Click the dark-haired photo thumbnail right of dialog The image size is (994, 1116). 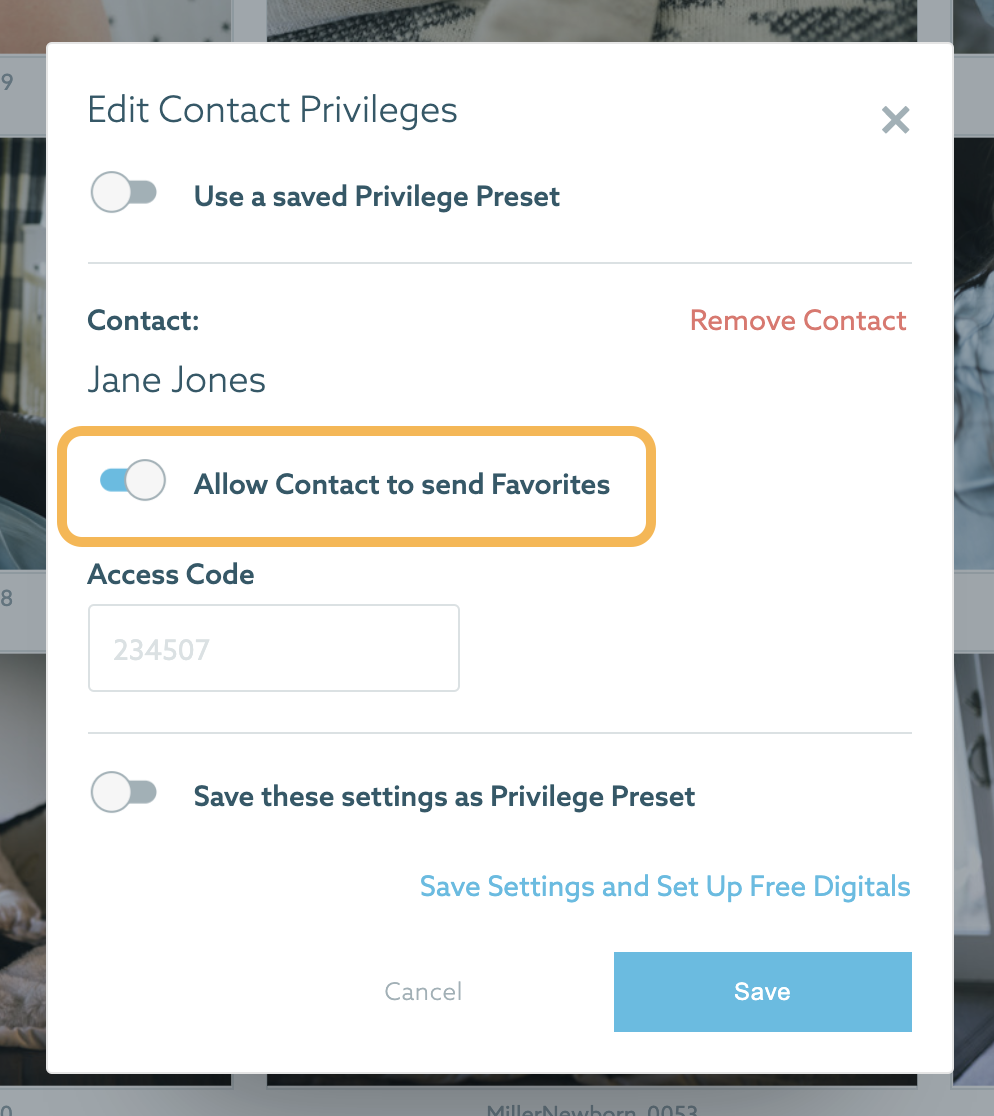pos(973,353)
